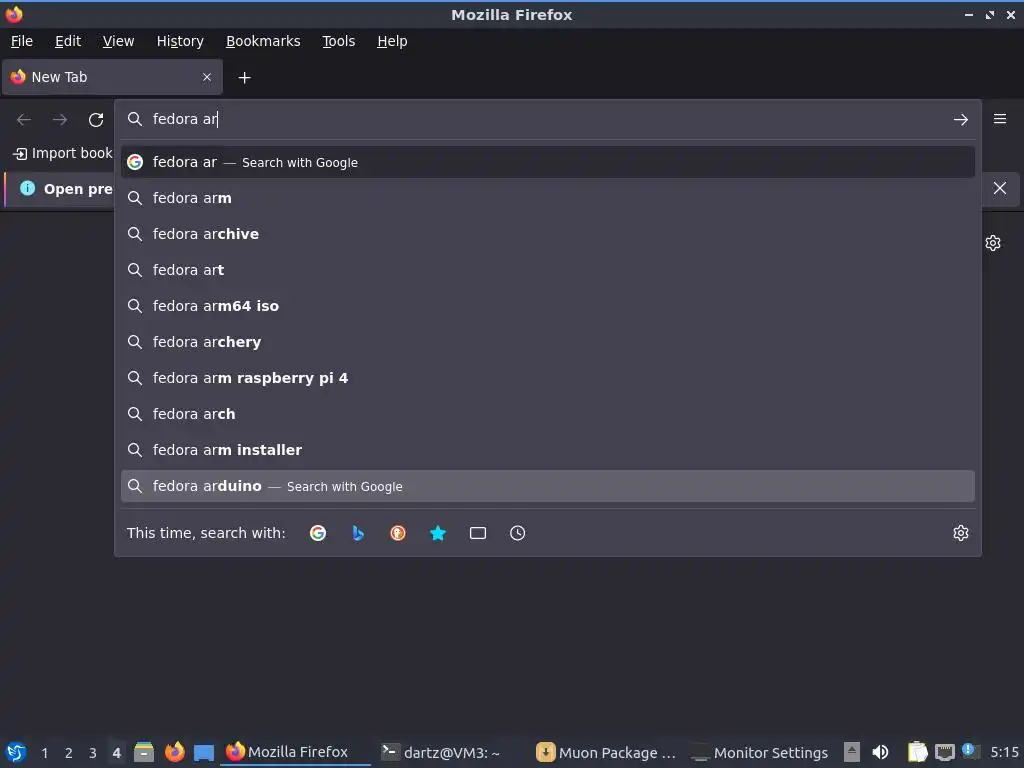Pick the 'fedora arm64 iso' suggestion
The height and width of the screenshot is (768, 1024).
[547, 306]
